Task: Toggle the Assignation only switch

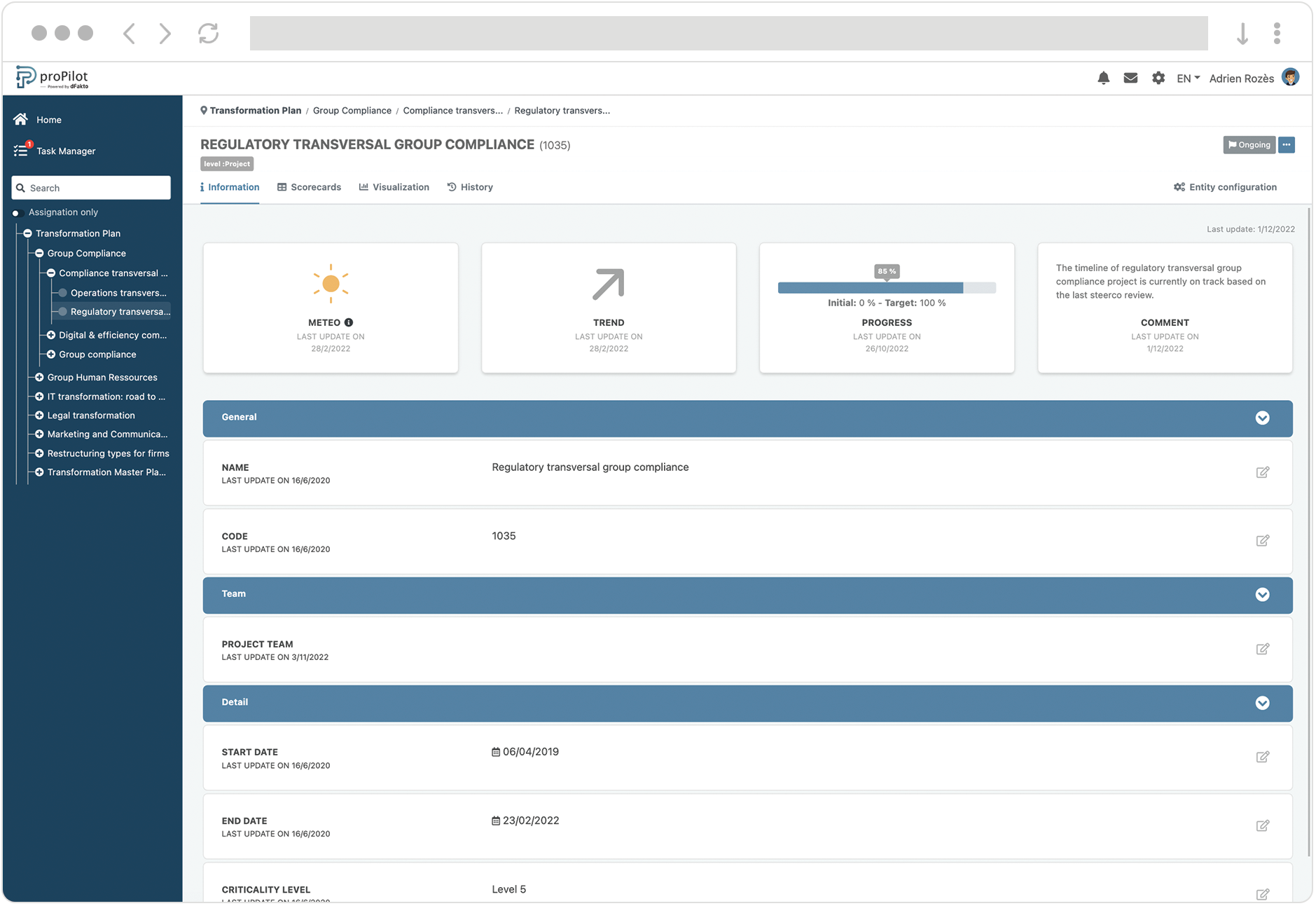Action: (18, 213)
